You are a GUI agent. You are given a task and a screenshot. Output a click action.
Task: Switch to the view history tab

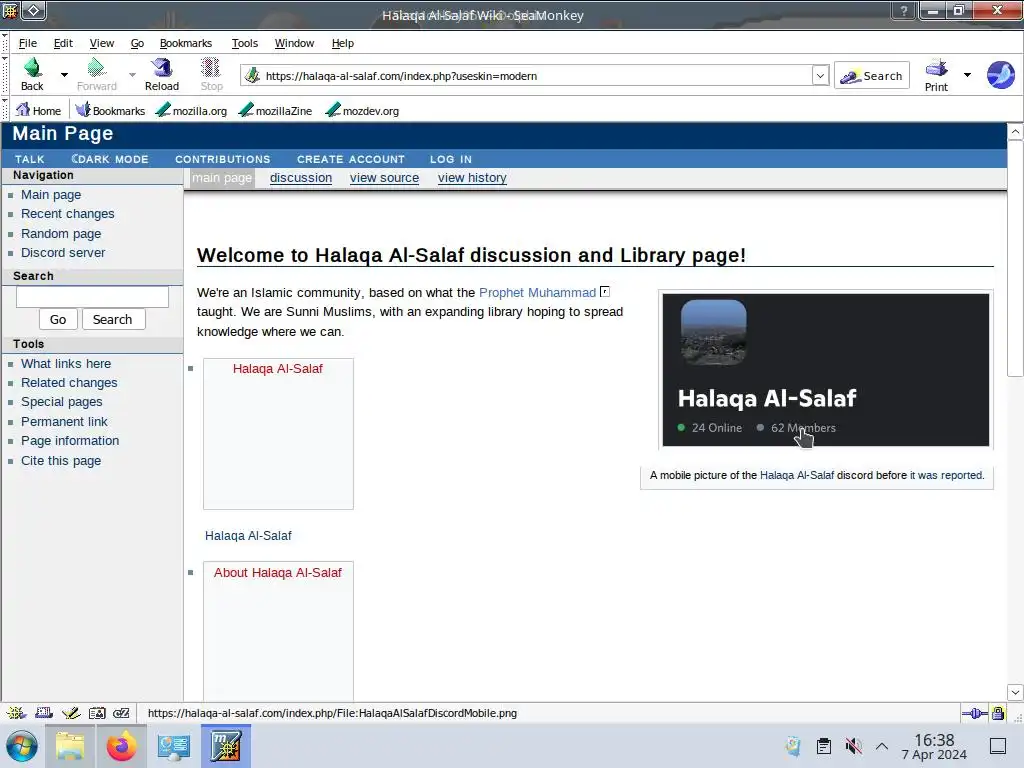point(472,178)
